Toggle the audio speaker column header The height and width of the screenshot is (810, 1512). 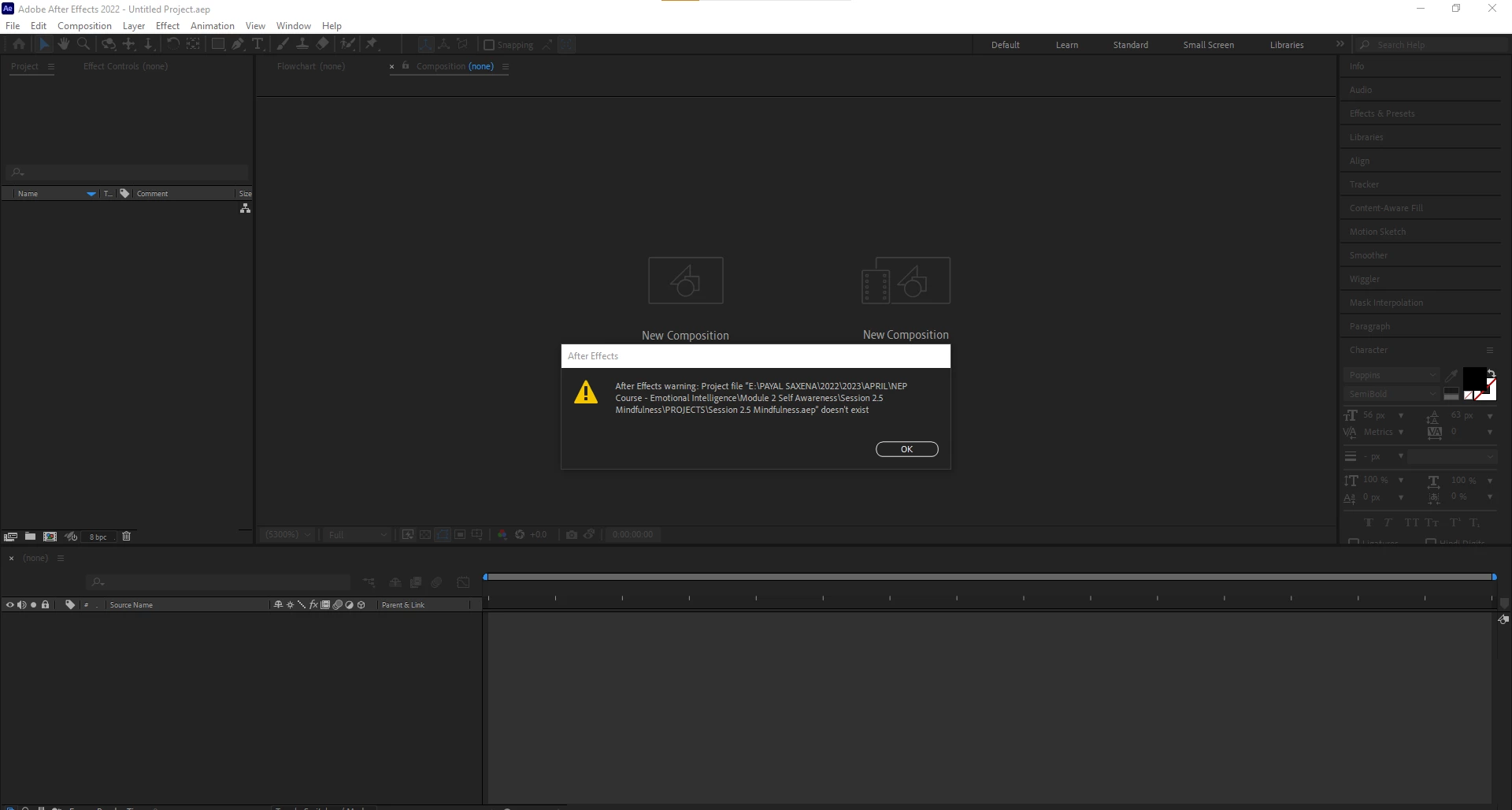21,605
